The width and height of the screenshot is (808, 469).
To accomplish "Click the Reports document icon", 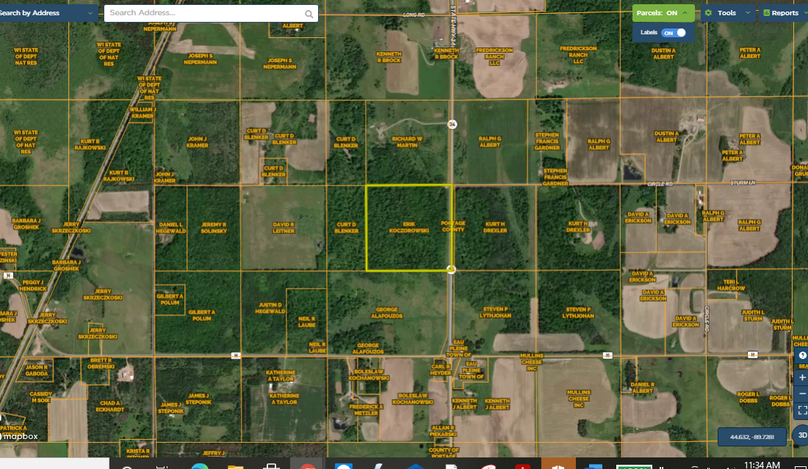I will 767,13.
